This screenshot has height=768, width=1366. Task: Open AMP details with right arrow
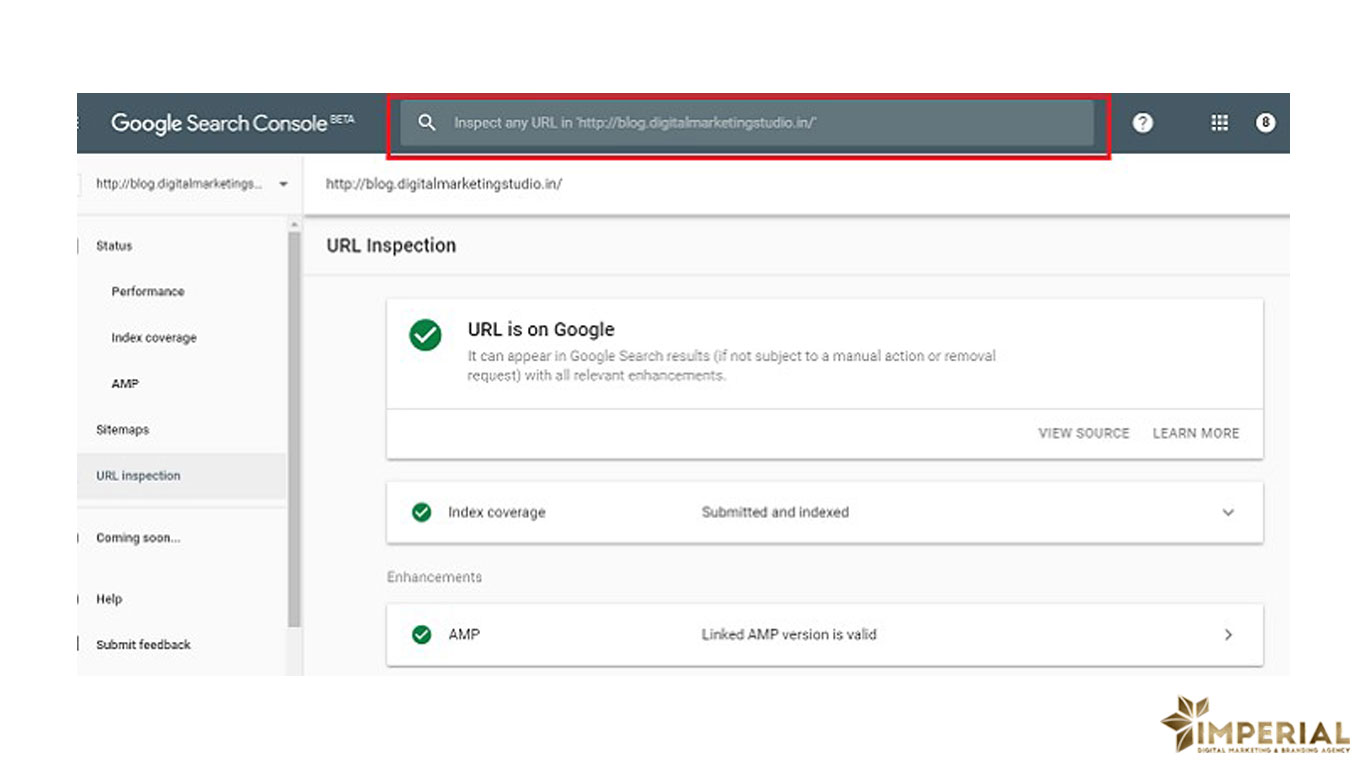(x=1228, y=634)
